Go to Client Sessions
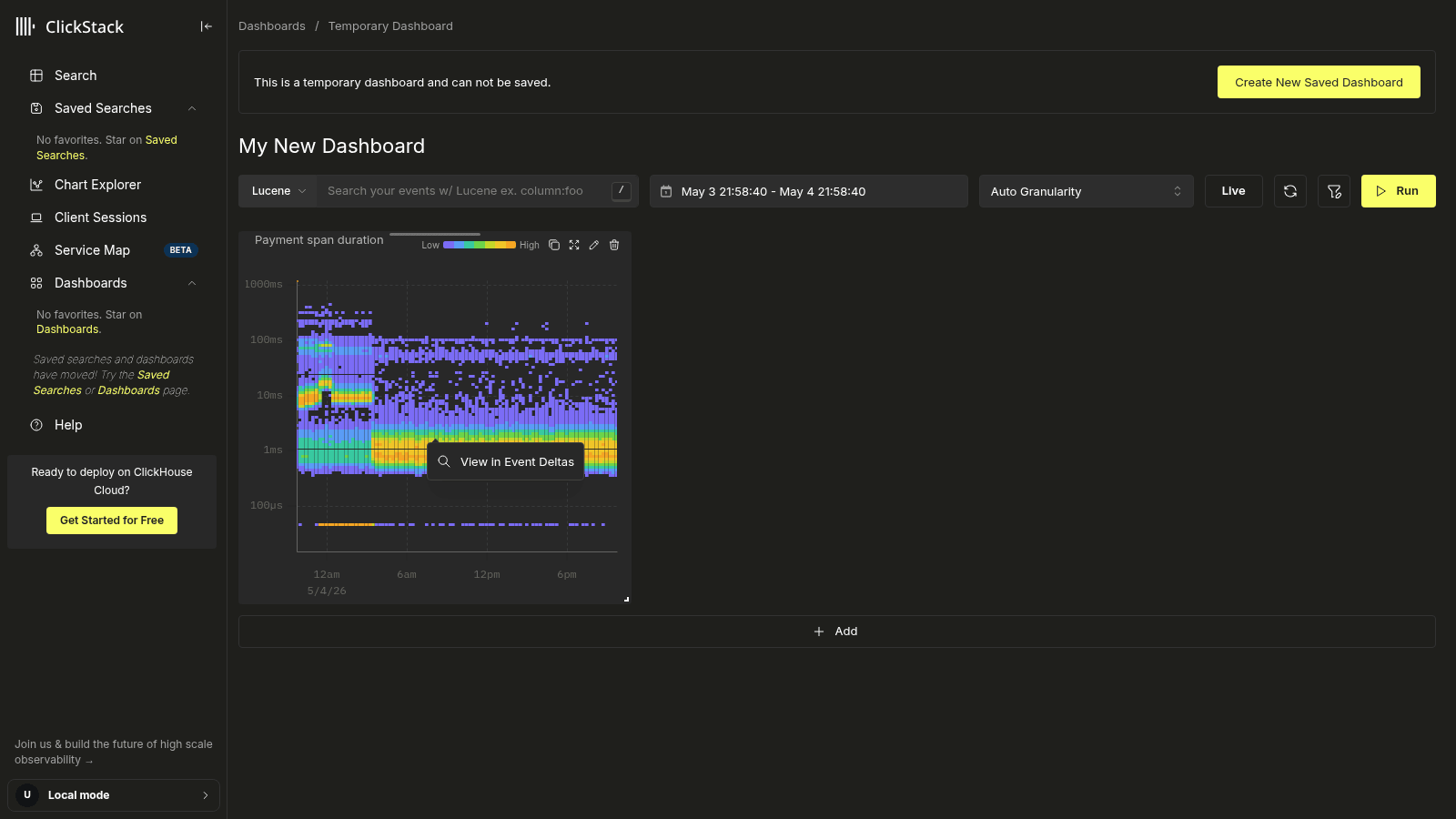This screenshot has width=1456, height=819. [100, 217]
